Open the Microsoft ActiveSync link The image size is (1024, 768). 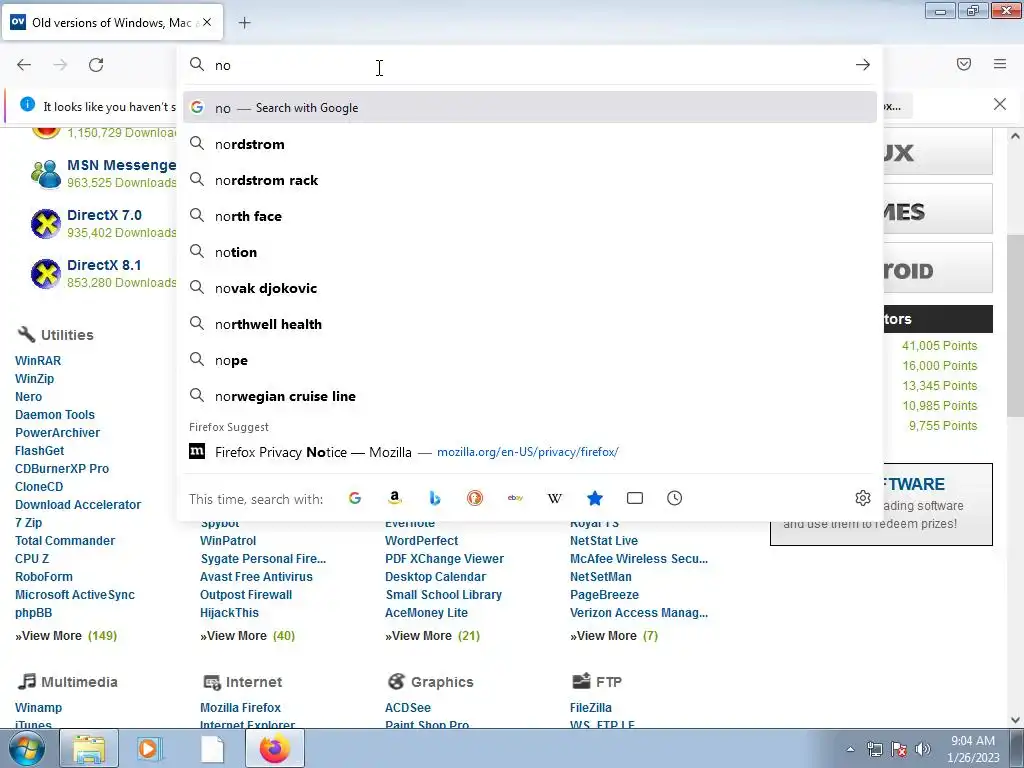coord(75,595)
